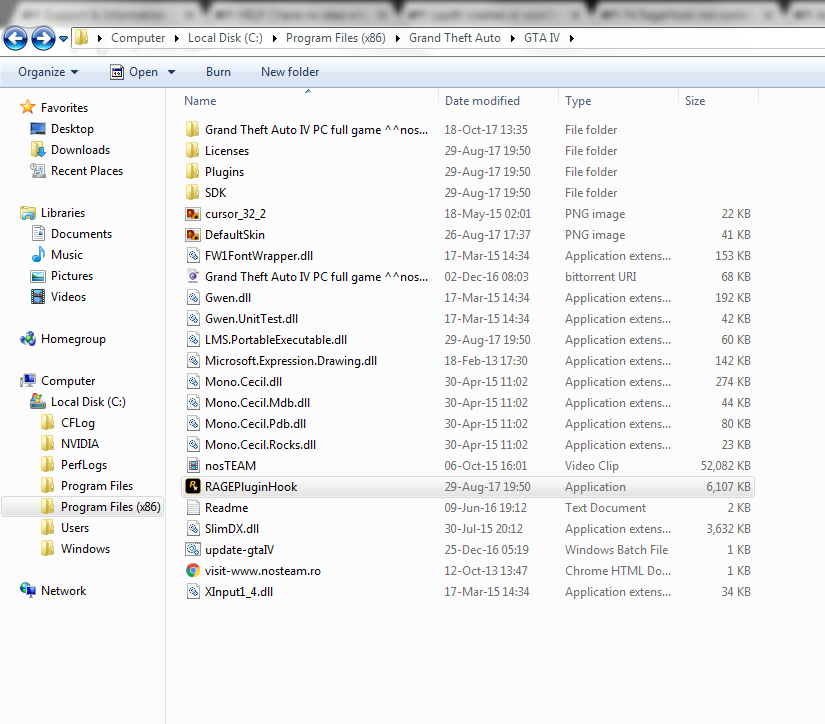Expand the arrow after Local Disk (C:) breadcrumb
Image resolution: width=825 pixels, height=724 pixels.
(275, 38)
